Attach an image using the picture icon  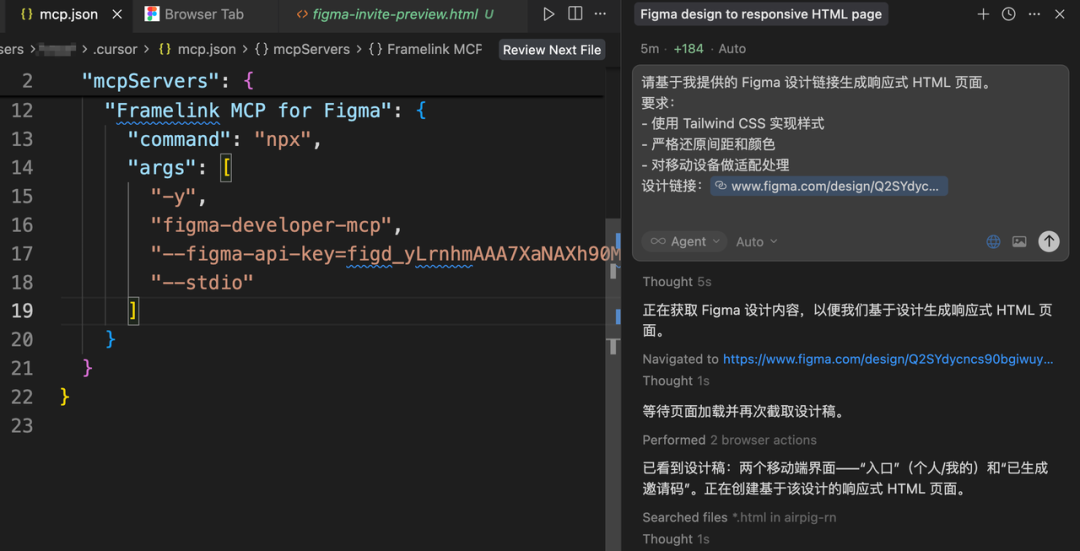pyautogui.click(x=1019, y=241)
